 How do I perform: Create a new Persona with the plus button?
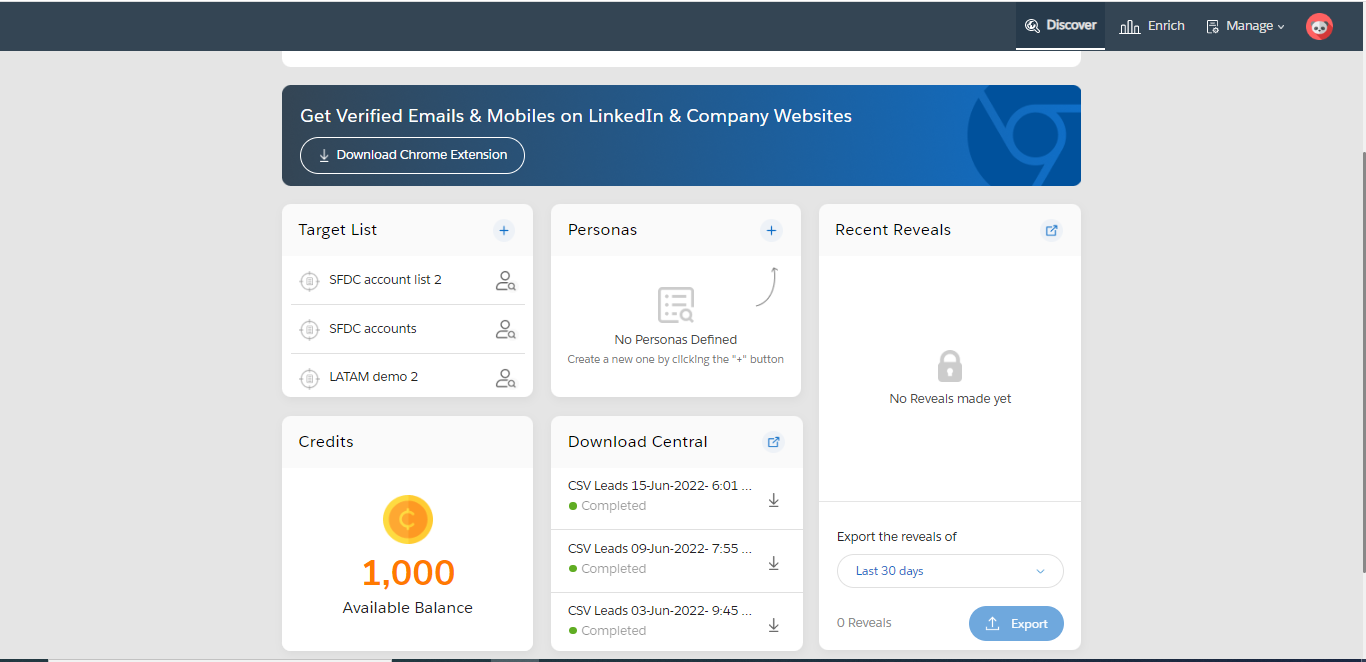(x=771, y=230)
